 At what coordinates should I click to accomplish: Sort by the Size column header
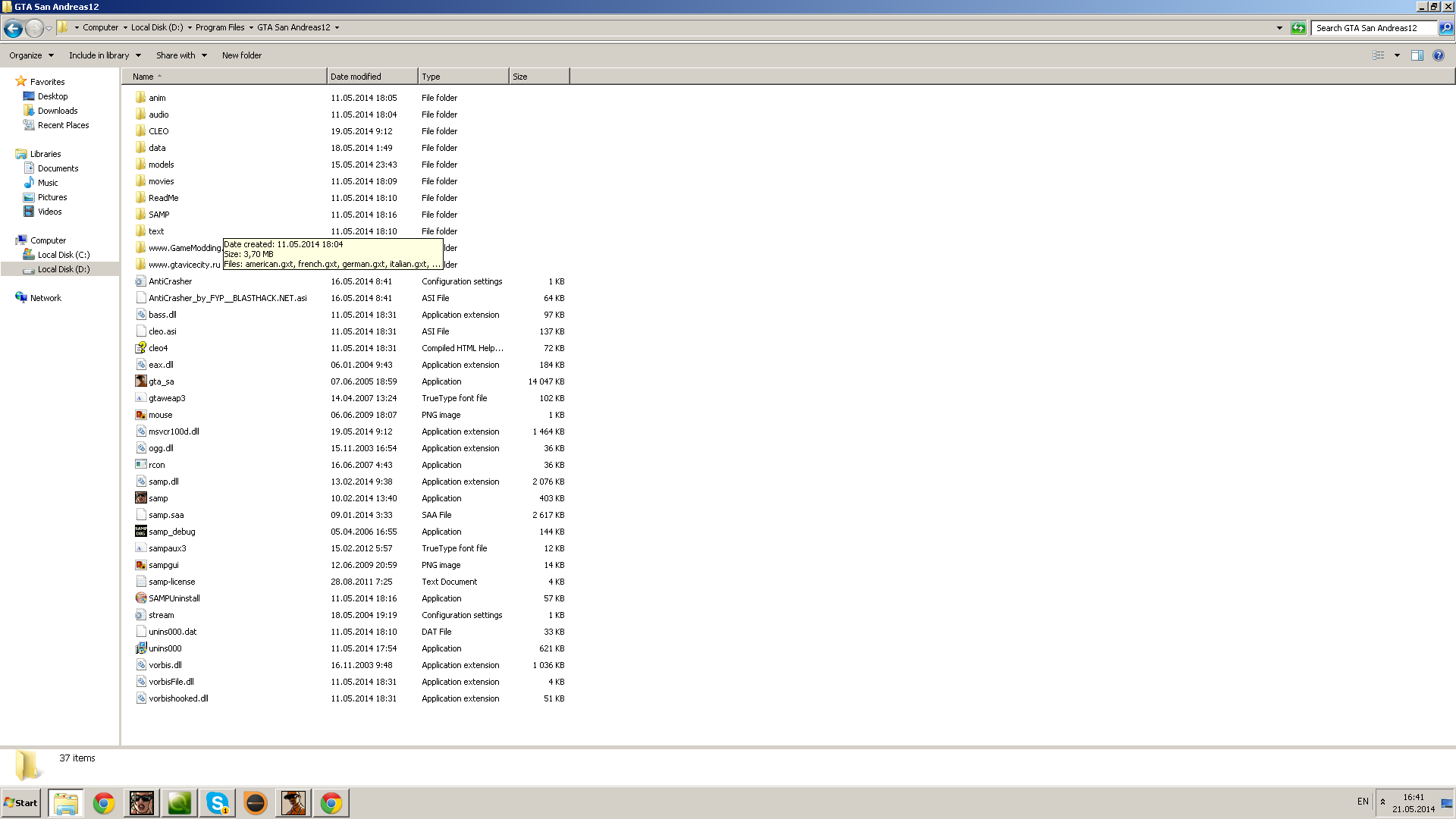point(538,77)
